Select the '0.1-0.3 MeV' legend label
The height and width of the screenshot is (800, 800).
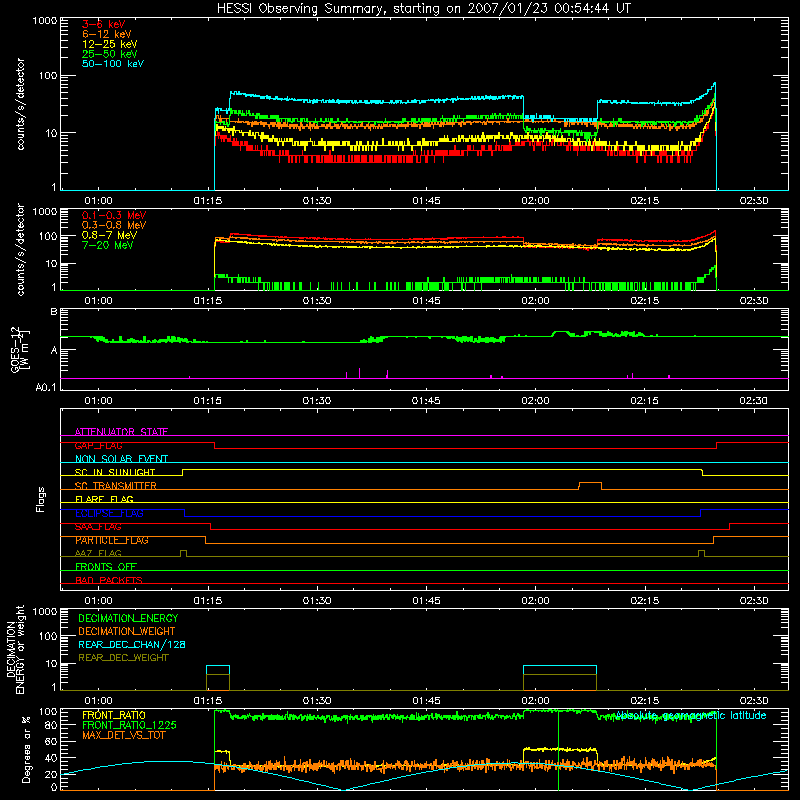coord(114,215)
